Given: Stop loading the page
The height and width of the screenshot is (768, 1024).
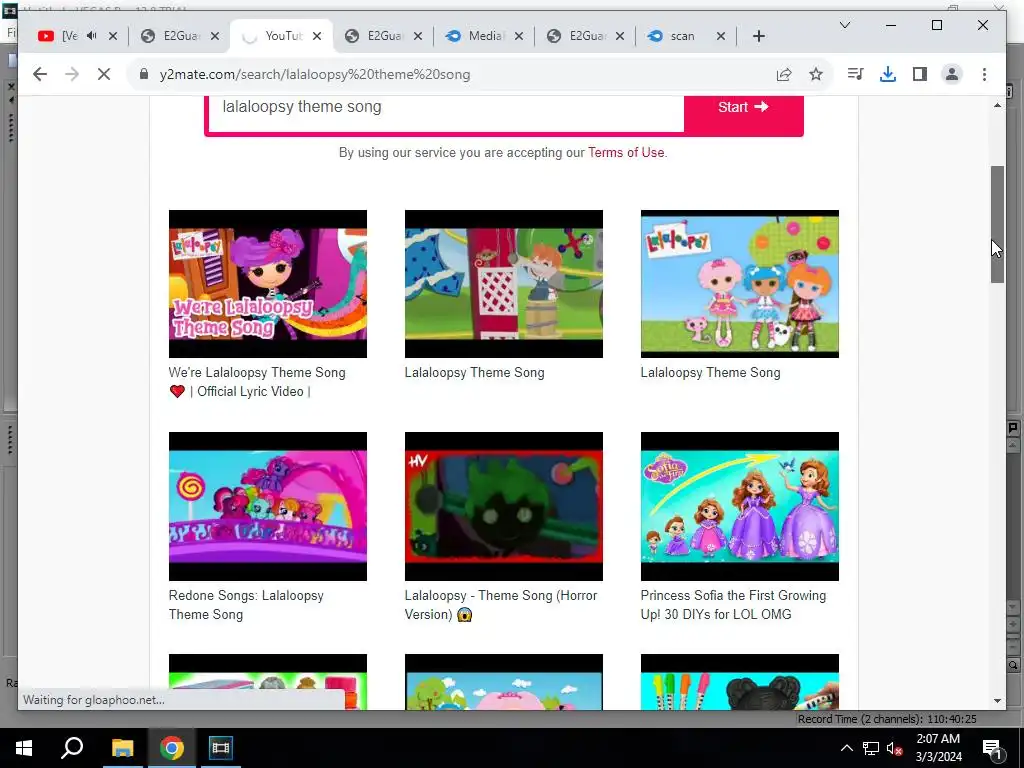Looking at the screenshot, I should coord(104,74).
